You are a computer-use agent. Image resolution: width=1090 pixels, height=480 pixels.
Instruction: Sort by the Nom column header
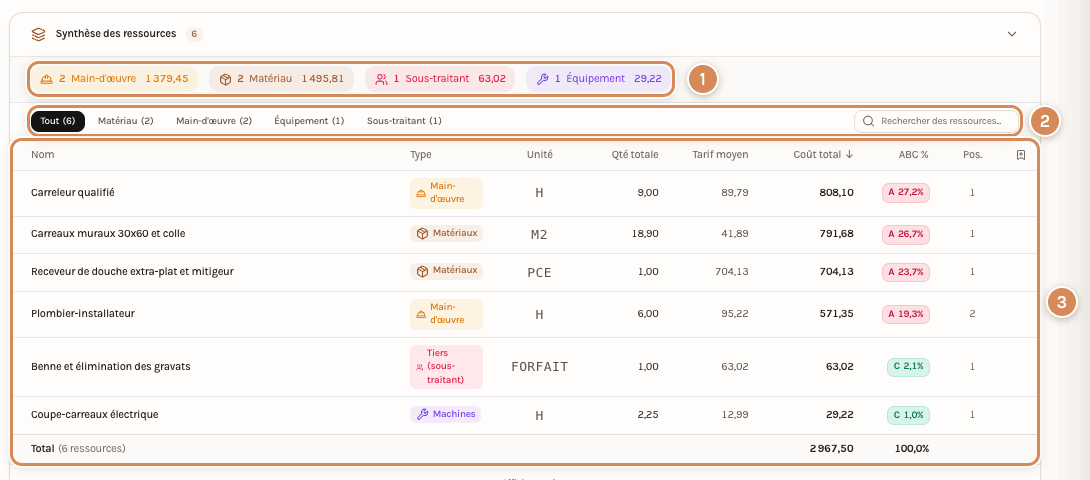pyautogui.click(x=42, y=154)
